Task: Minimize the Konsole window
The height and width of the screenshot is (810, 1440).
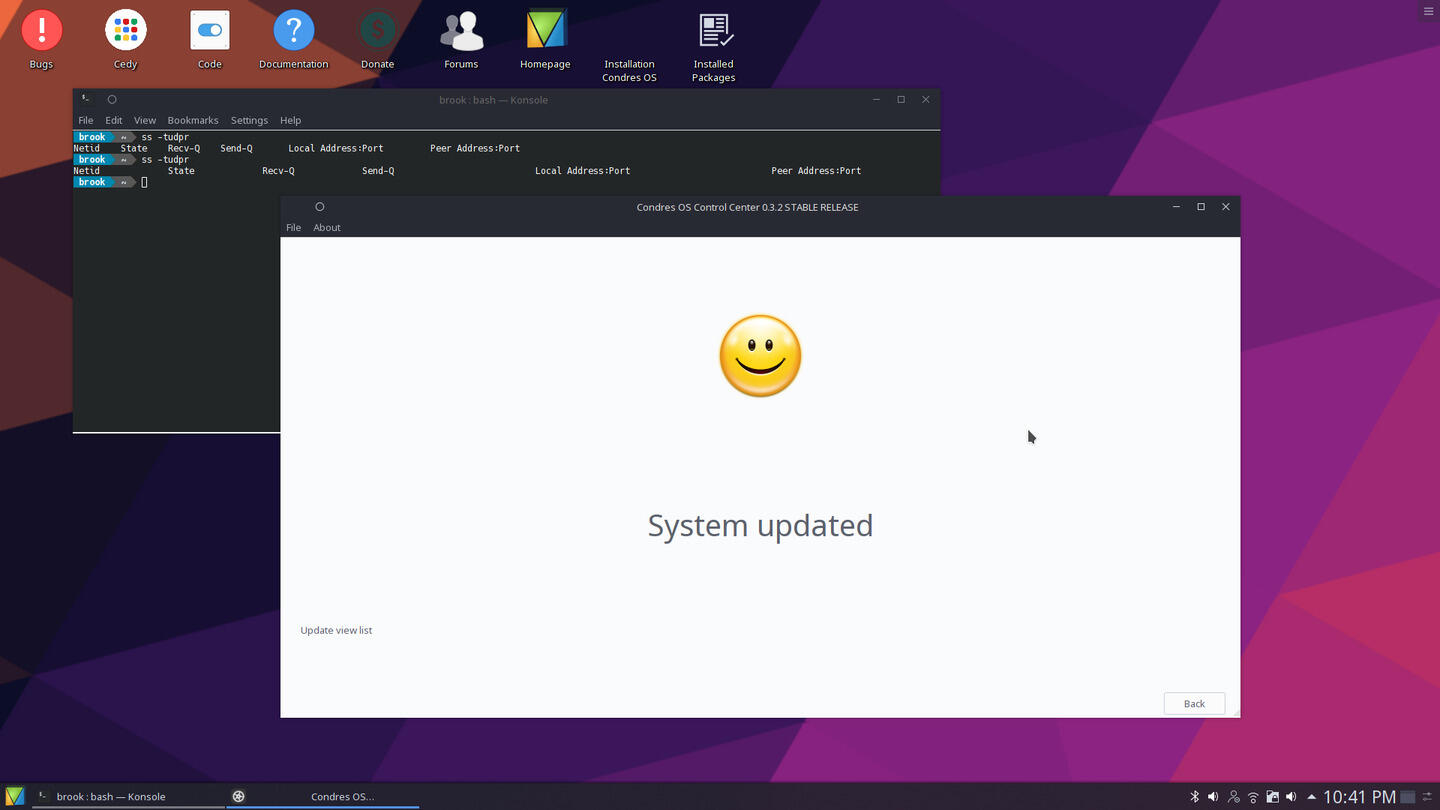Action: (x=876, y=99)
